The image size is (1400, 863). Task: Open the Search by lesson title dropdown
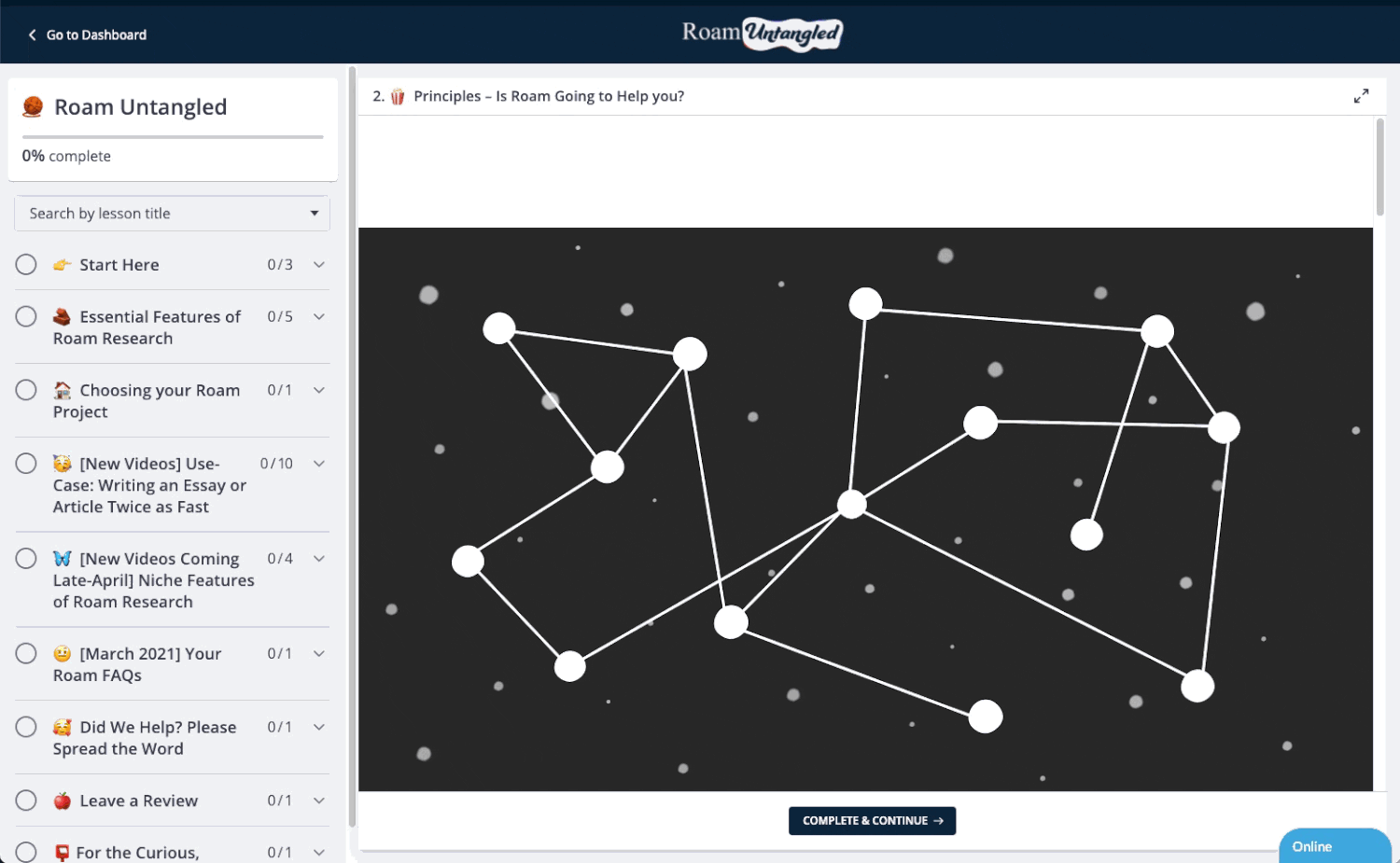173,214
